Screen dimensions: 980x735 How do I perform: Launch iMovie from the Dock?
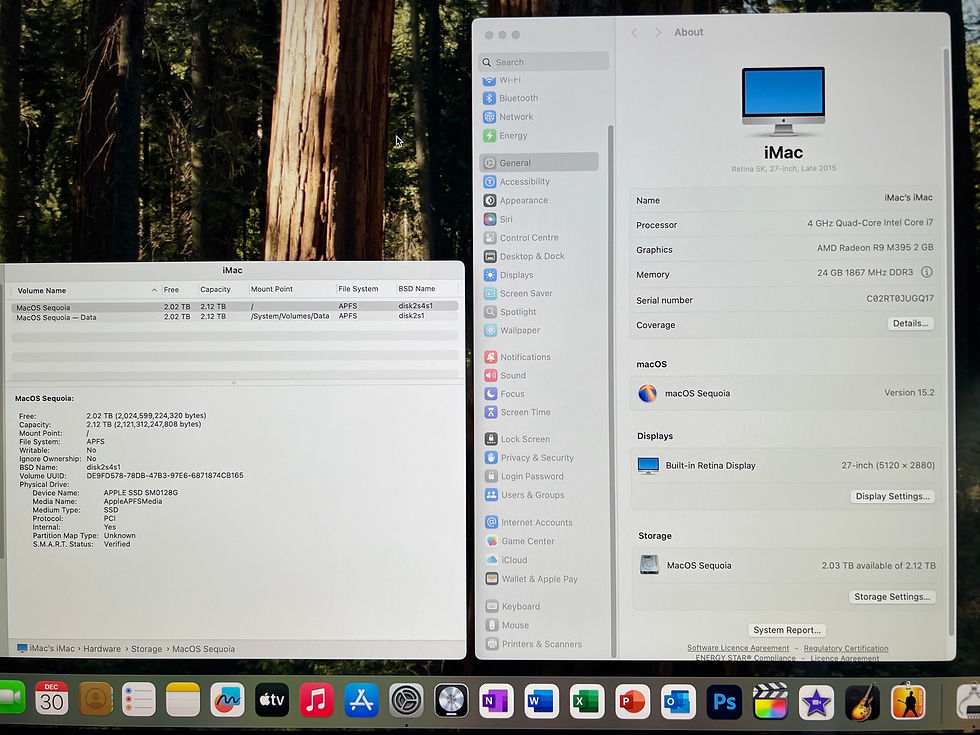click(x=816, y=702)
